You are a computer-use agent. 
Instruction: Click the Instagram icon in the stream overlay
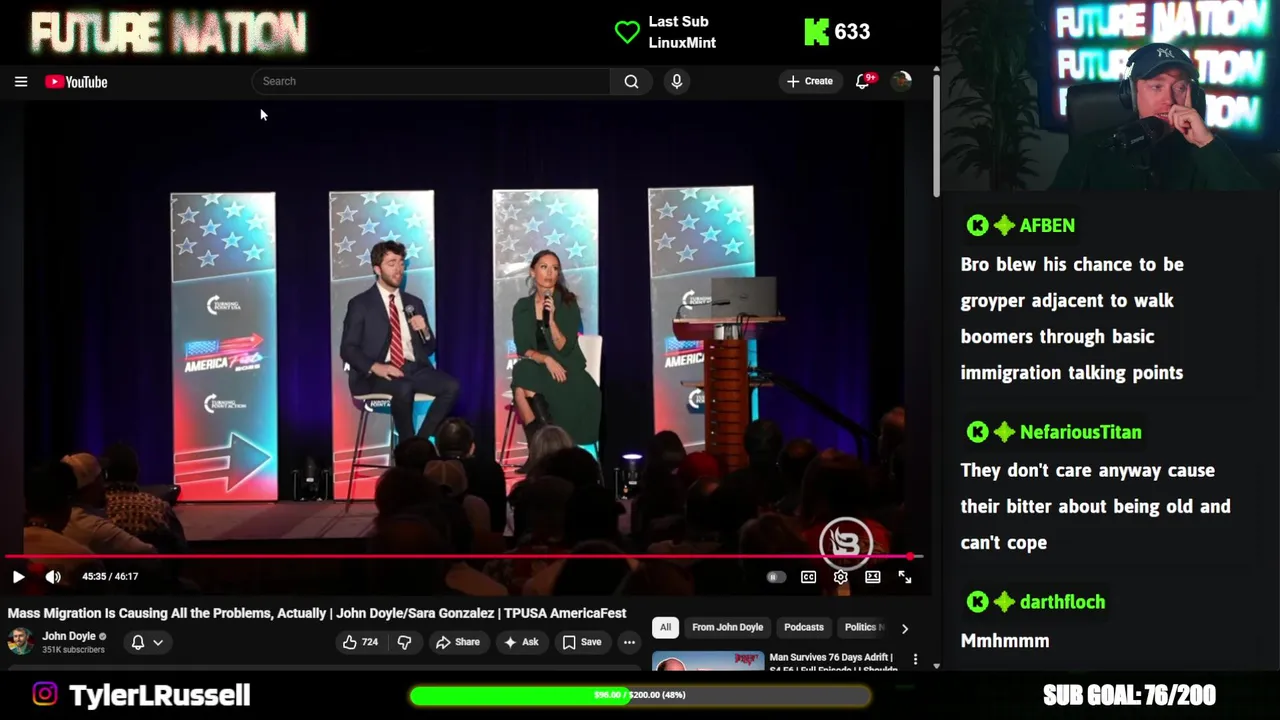[x=45, y=694]
